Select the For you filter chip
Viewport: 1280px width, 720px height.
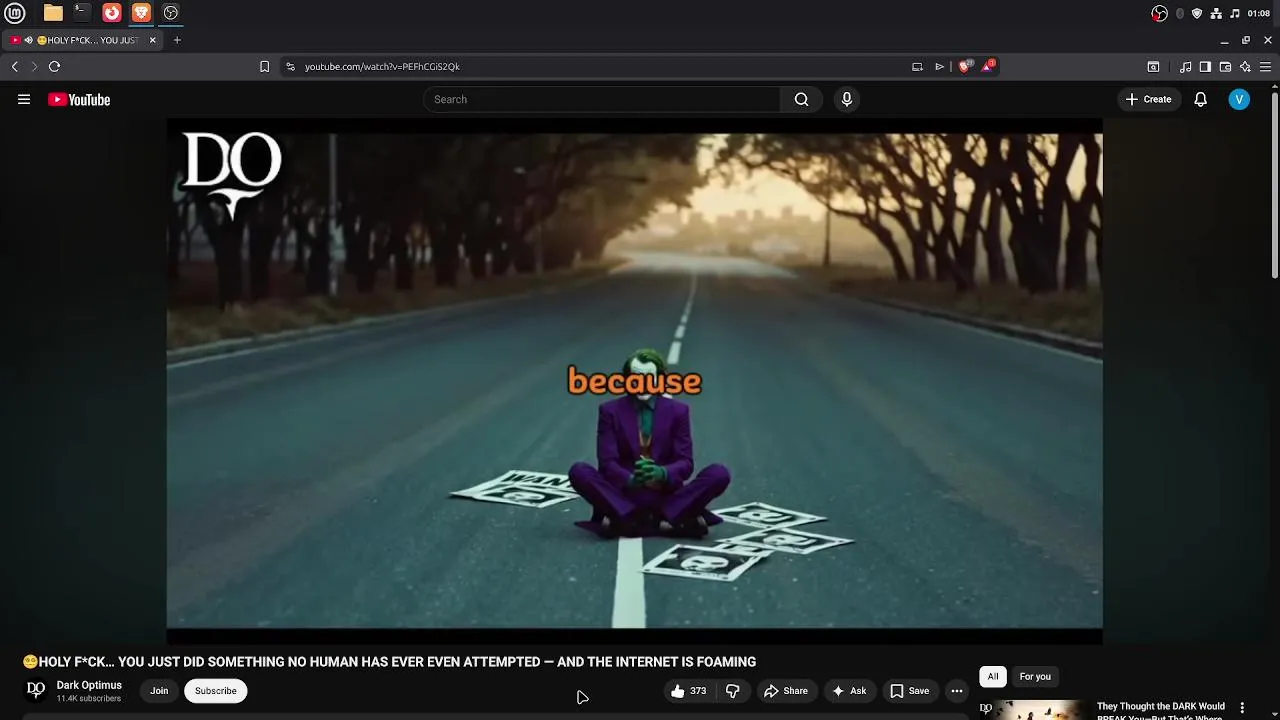tap(1035, 677)
